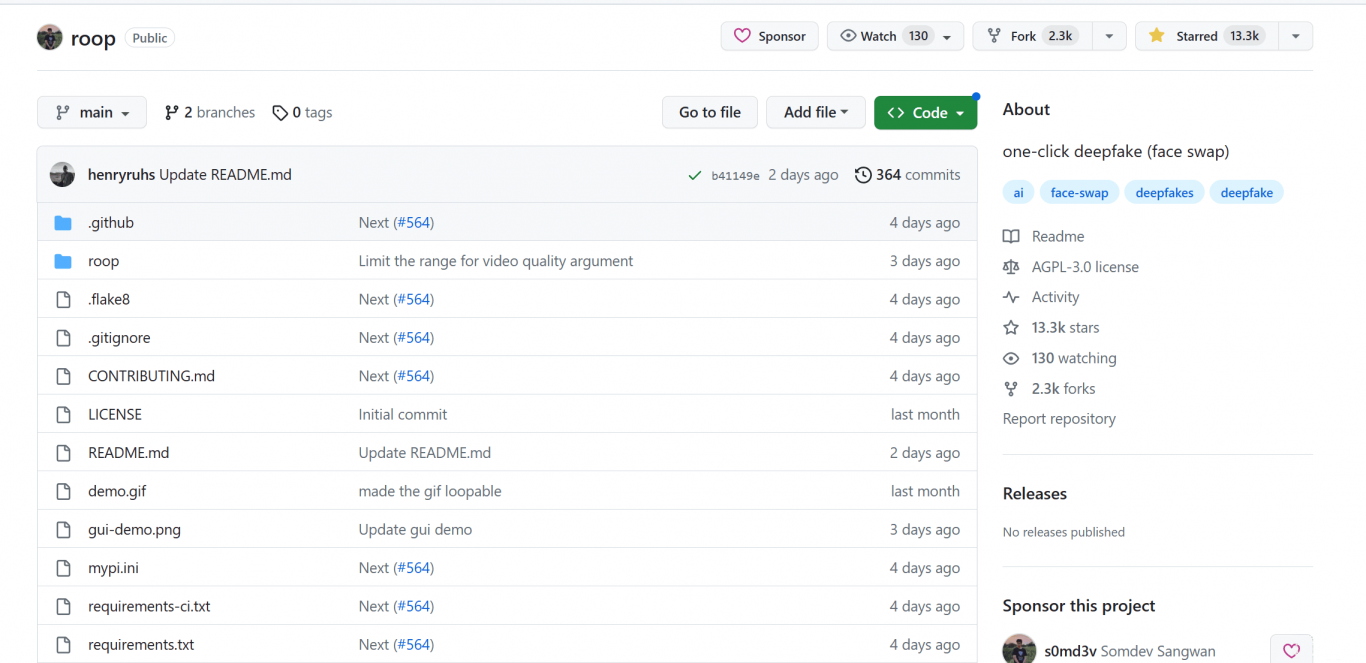Click the Sponsor button

pyautogui.click(x=769, y=36)
